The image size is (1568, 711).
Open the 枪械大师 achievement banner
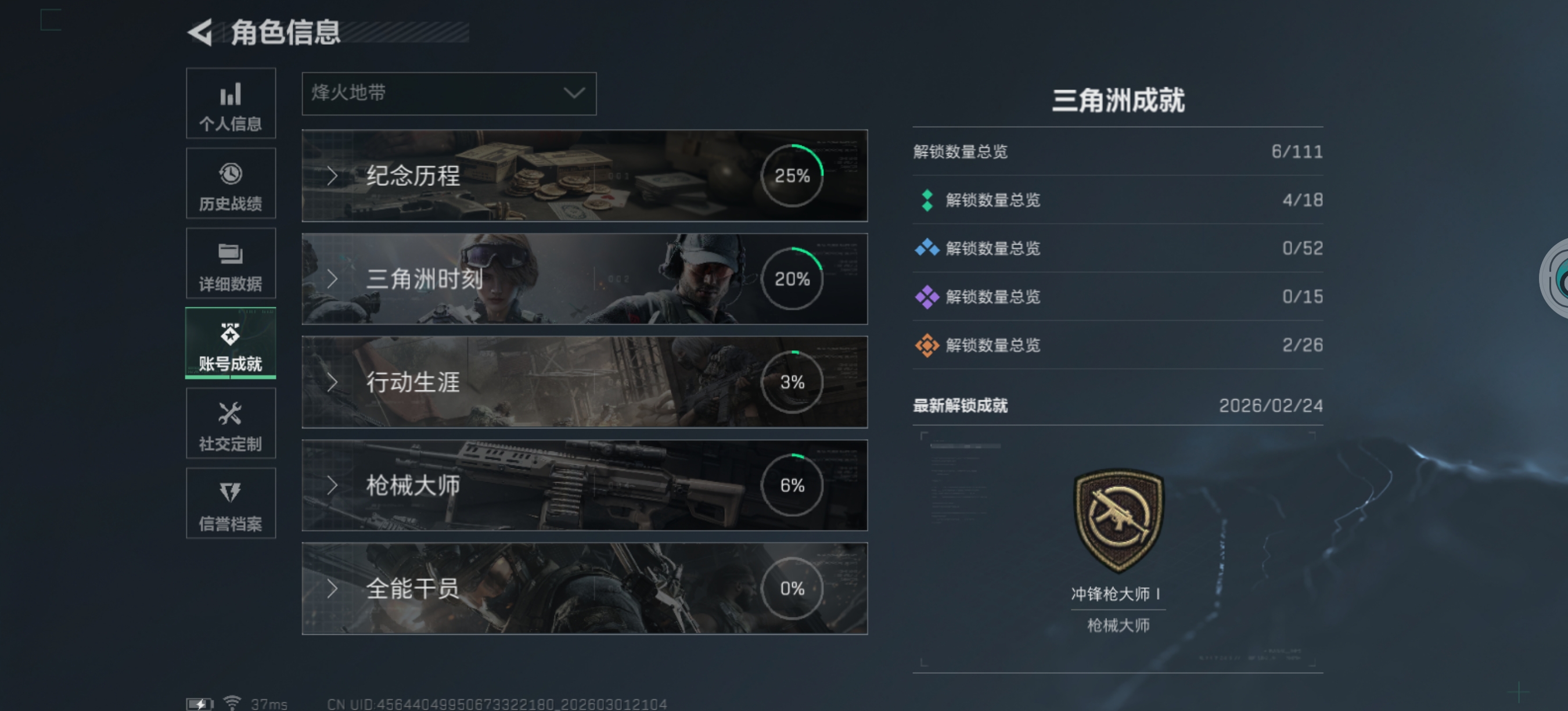(x=584, y=485)
